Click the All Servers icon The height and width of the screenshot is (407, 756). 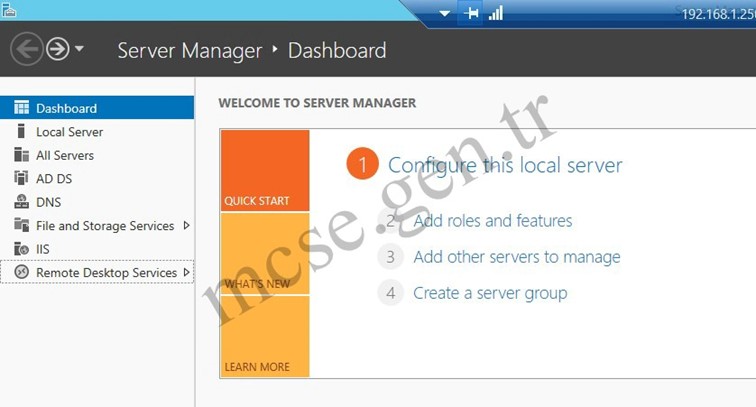point(21,155)
